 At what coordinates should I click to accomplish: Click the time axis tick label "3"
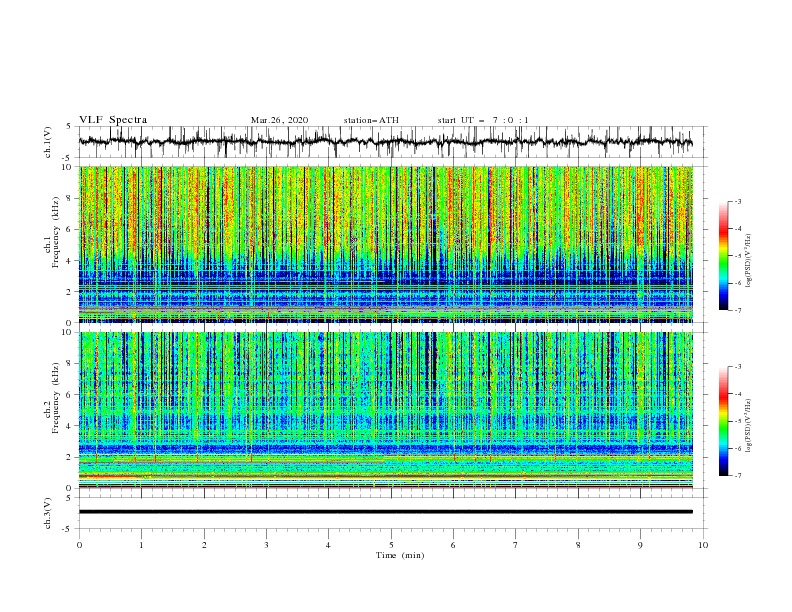pos(266,545)
